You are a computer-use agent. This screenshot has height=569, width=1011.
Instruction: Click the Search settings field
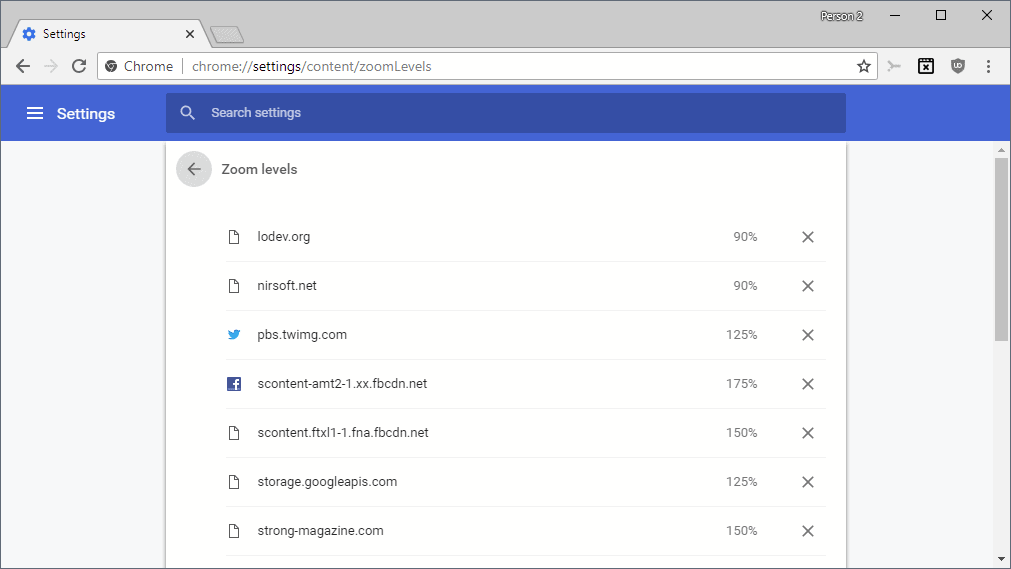(x=505, y=113)
